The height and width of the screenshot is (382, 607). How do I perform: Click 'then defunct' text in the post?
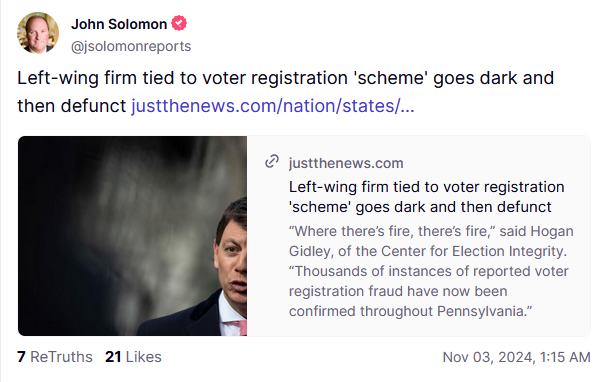(72, 106)
